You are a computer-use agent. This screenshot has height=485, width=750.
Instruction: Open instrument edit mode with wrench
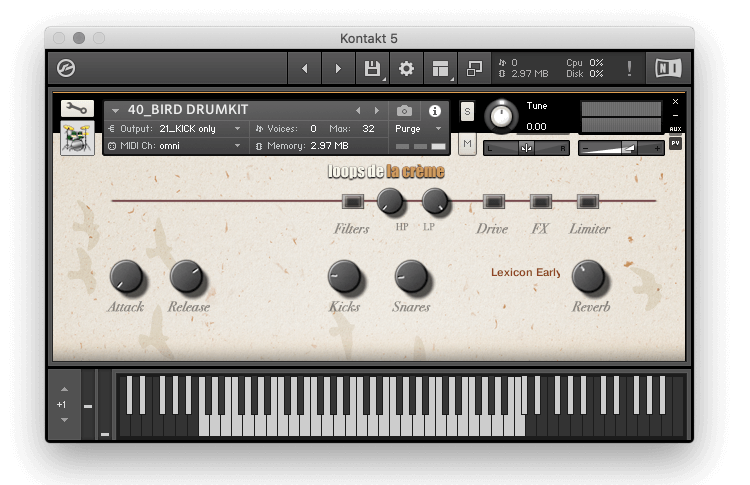(77, 109)
